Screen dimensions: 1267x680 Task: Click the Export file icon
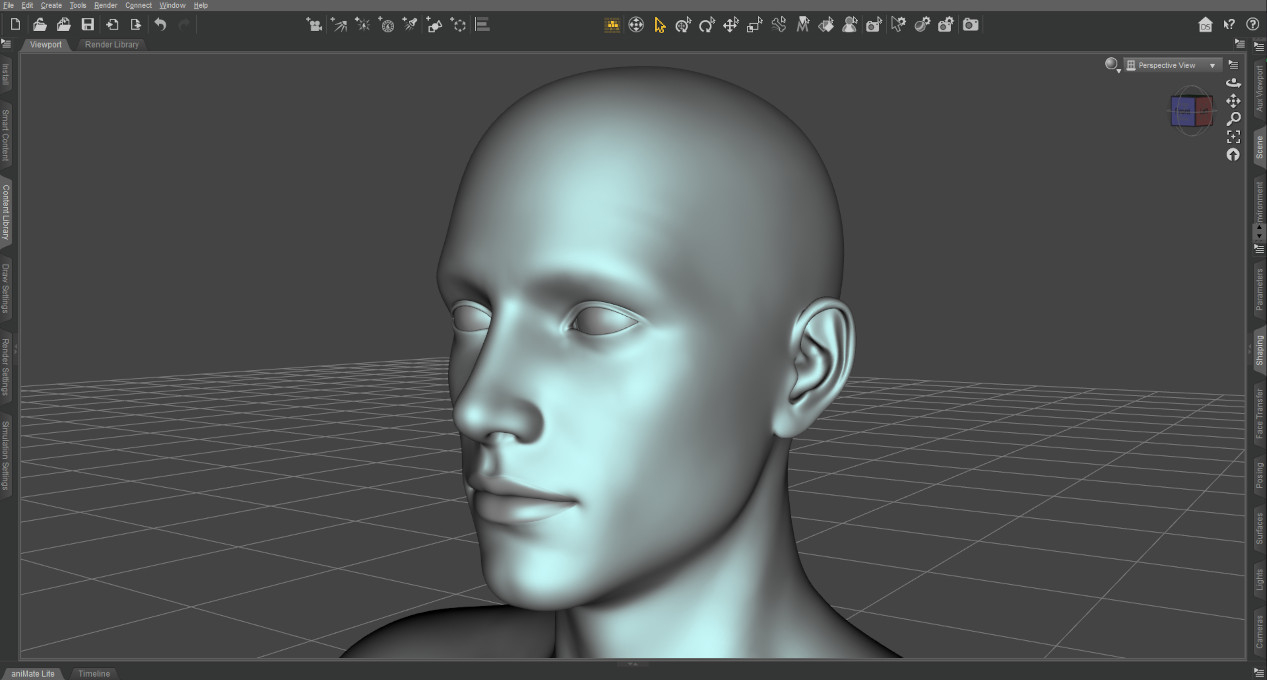(x=136, y=25)
